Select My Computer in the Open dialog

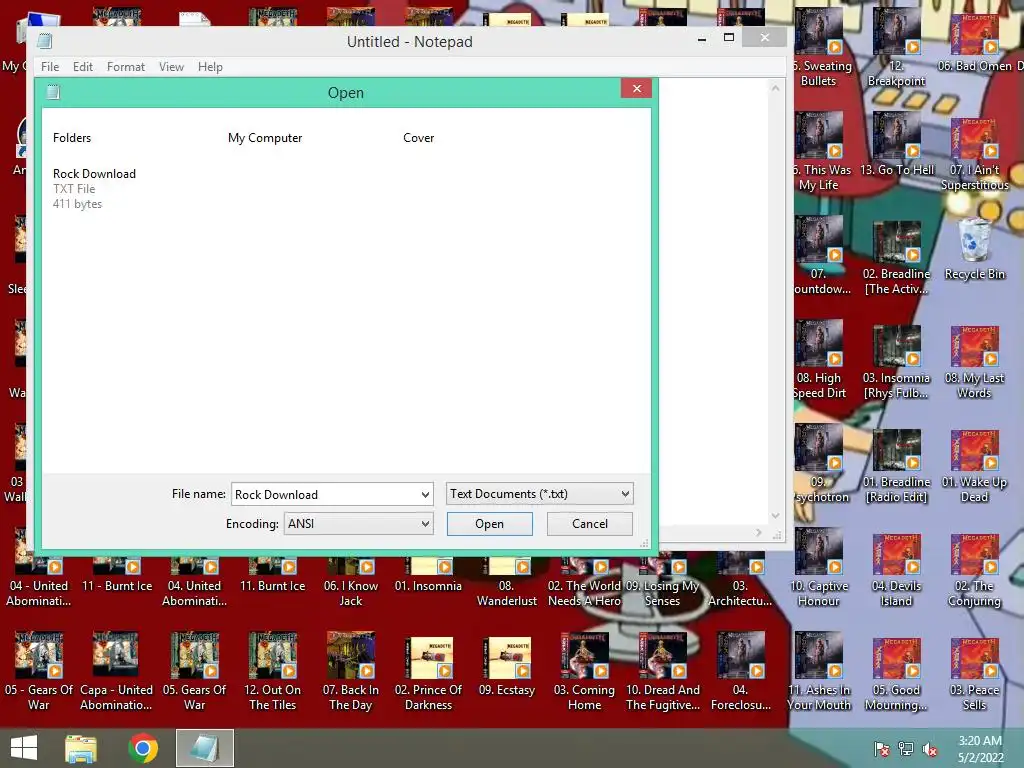[265, 138]
